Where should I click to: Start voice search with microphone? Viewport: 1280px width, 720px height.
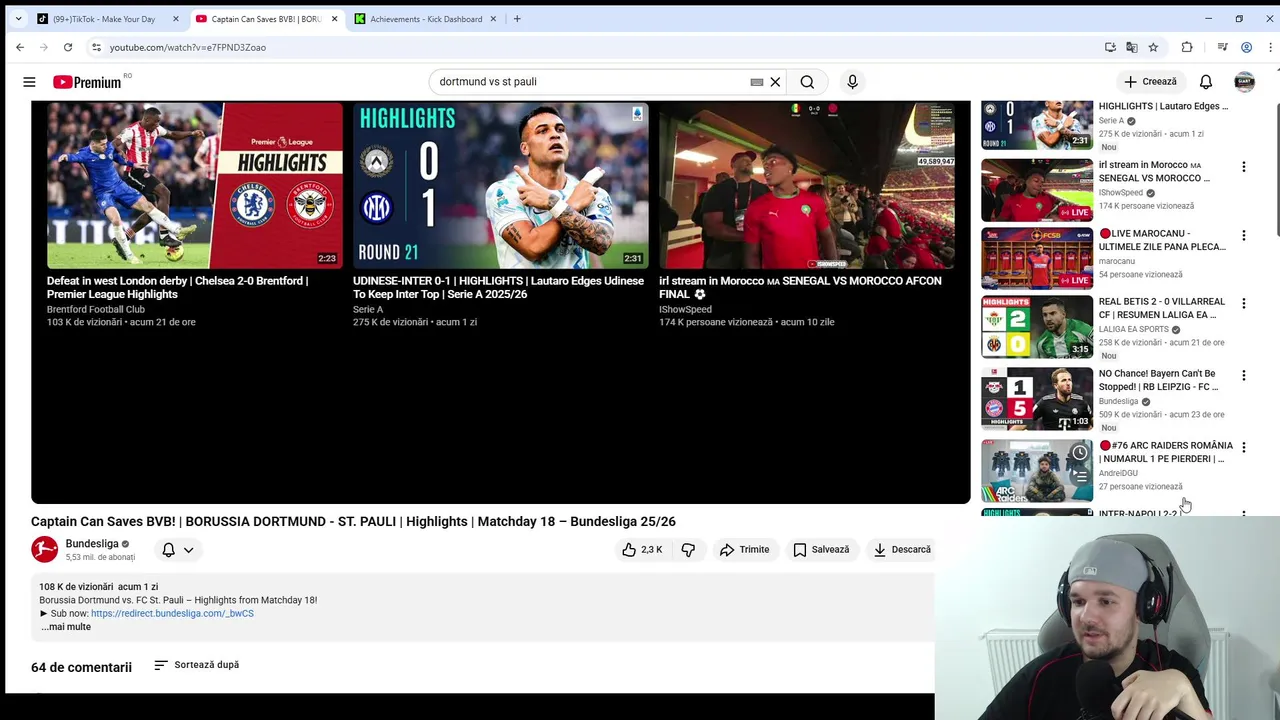click(x=852, y=82)
